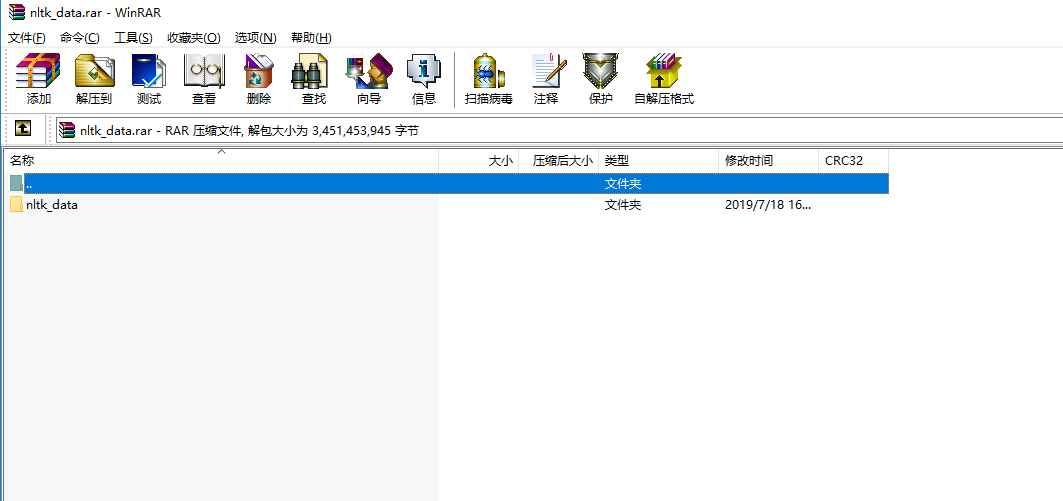Click the 删除 (Delete) toolbar icon
This screenshot has width=1063, height=501.
click(x=258, y=71)
